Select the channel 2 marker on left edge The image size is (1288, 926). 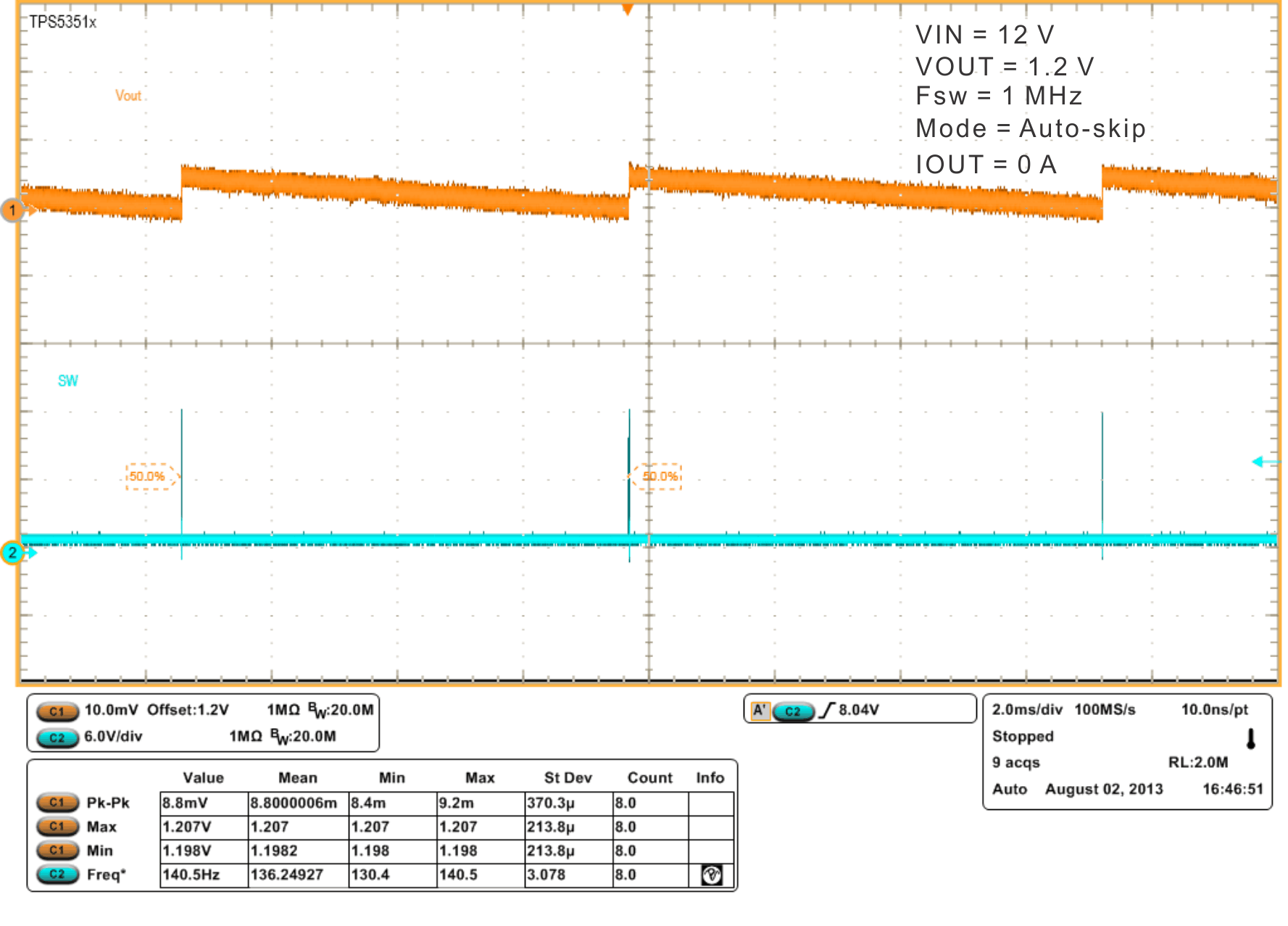point(12,552)
